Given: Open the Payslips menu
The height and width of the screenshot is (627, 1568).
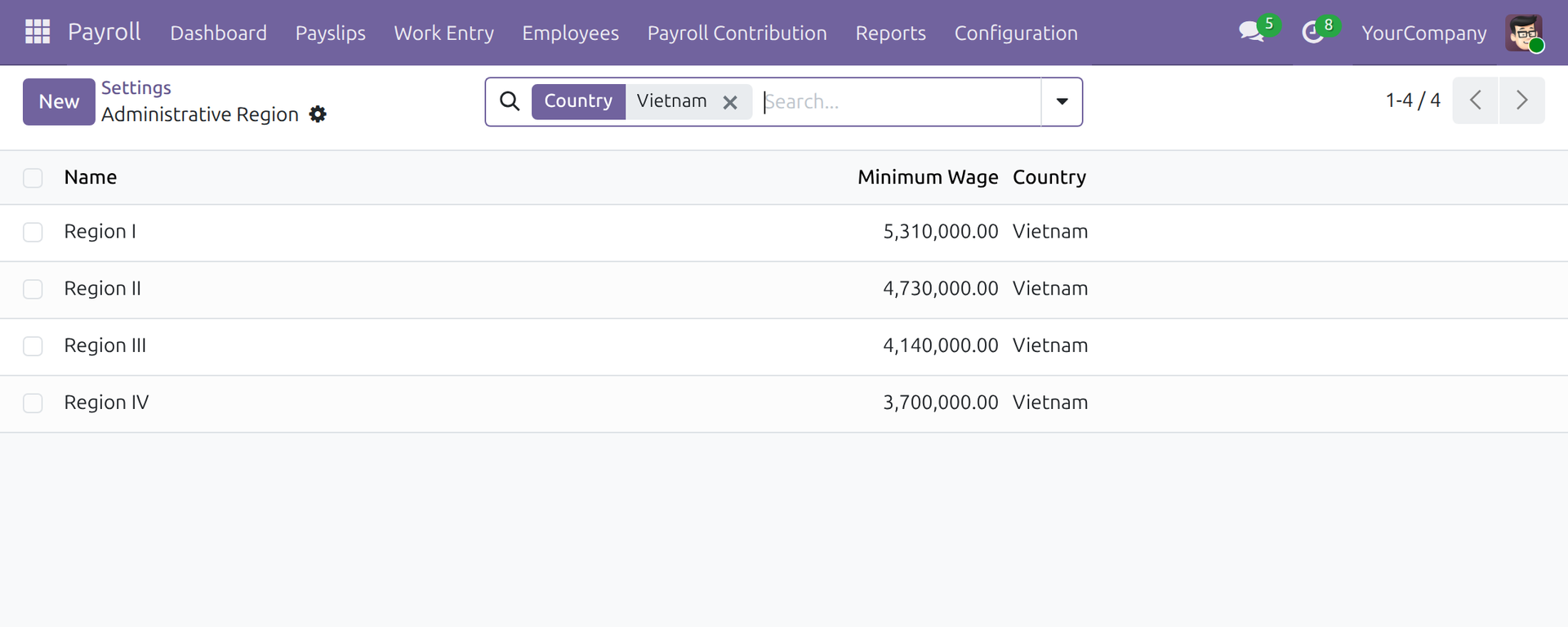Looking at the screenshot, I should [331, 33].
